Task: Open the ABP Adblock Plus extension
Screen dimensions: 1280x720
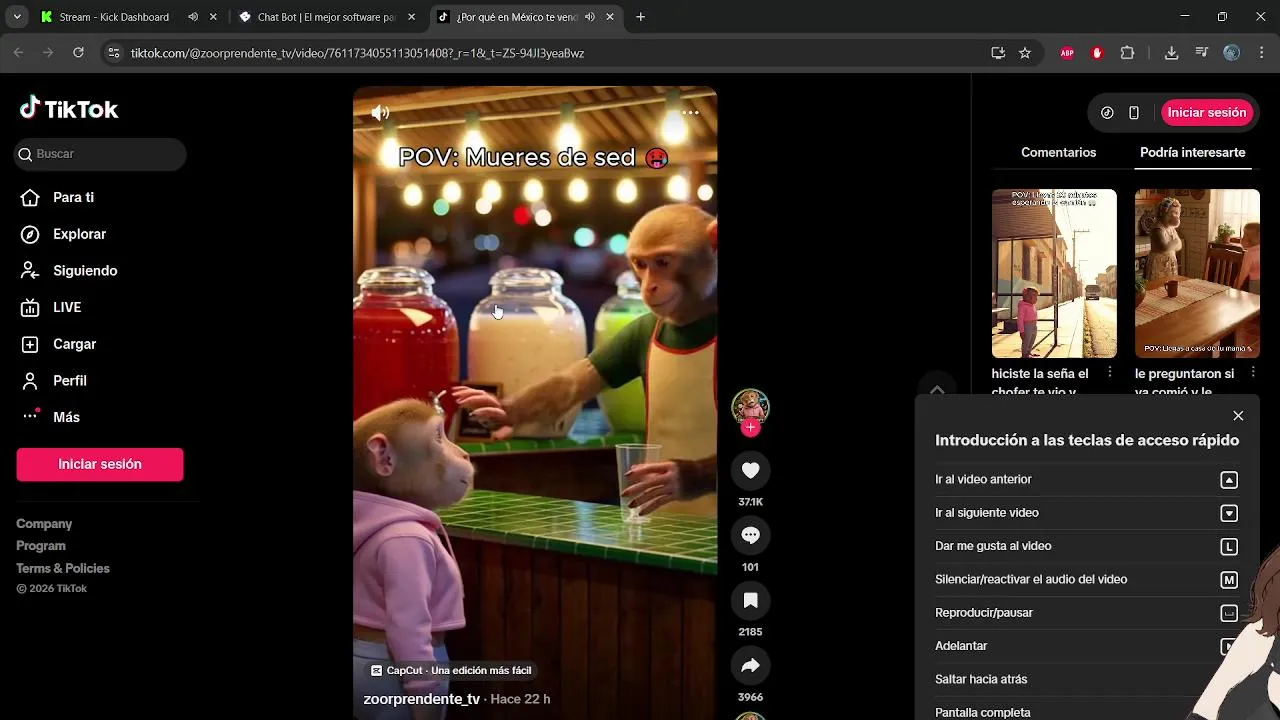Action: click(1067, 53)
